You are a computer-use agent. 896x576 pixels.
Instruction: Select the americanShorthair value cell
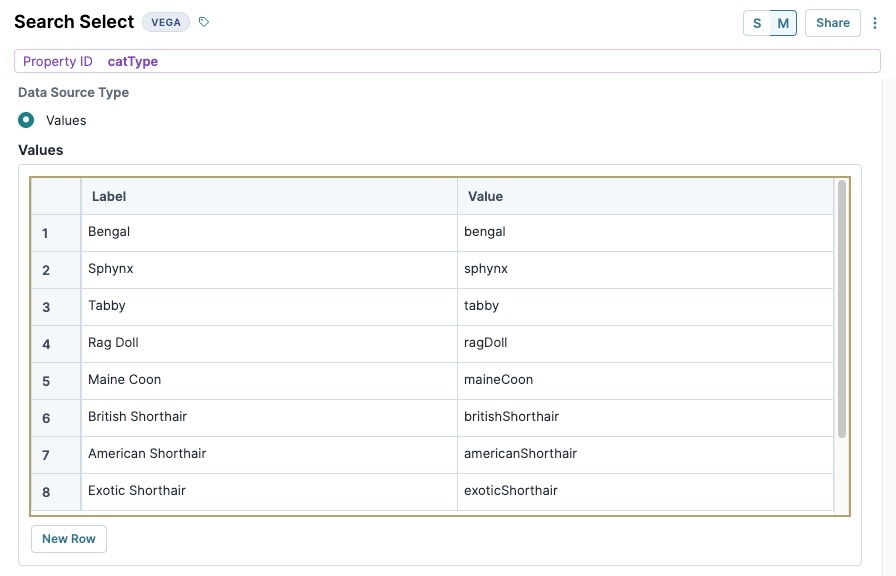(x=645, y=455)
